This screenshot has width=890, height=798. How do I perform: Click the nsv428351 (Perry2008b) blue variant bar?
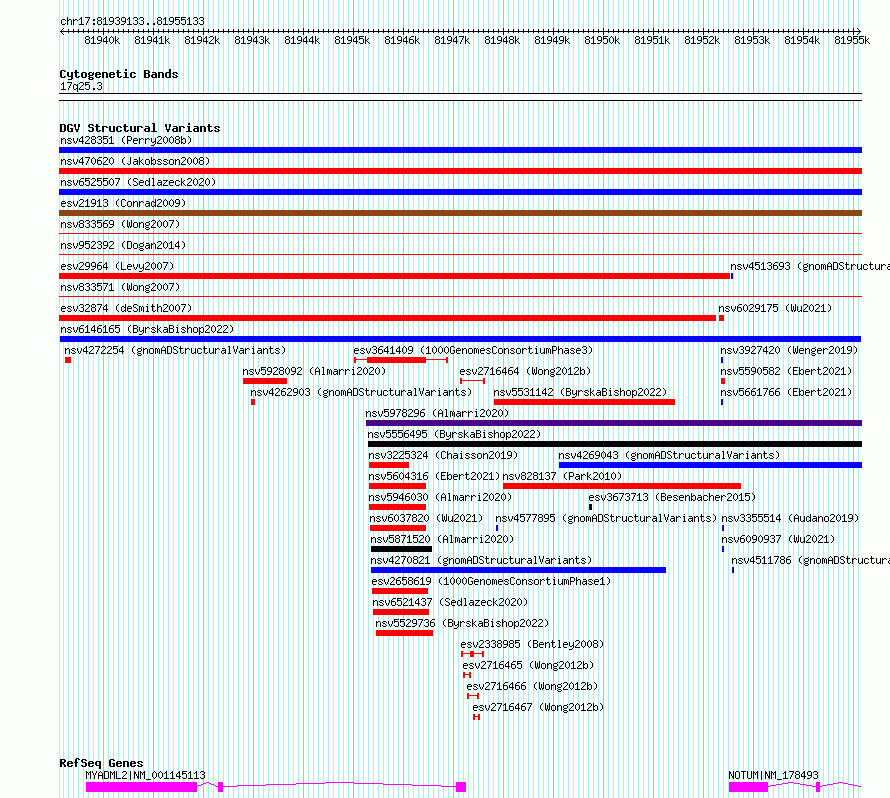[x=460, y=150]
